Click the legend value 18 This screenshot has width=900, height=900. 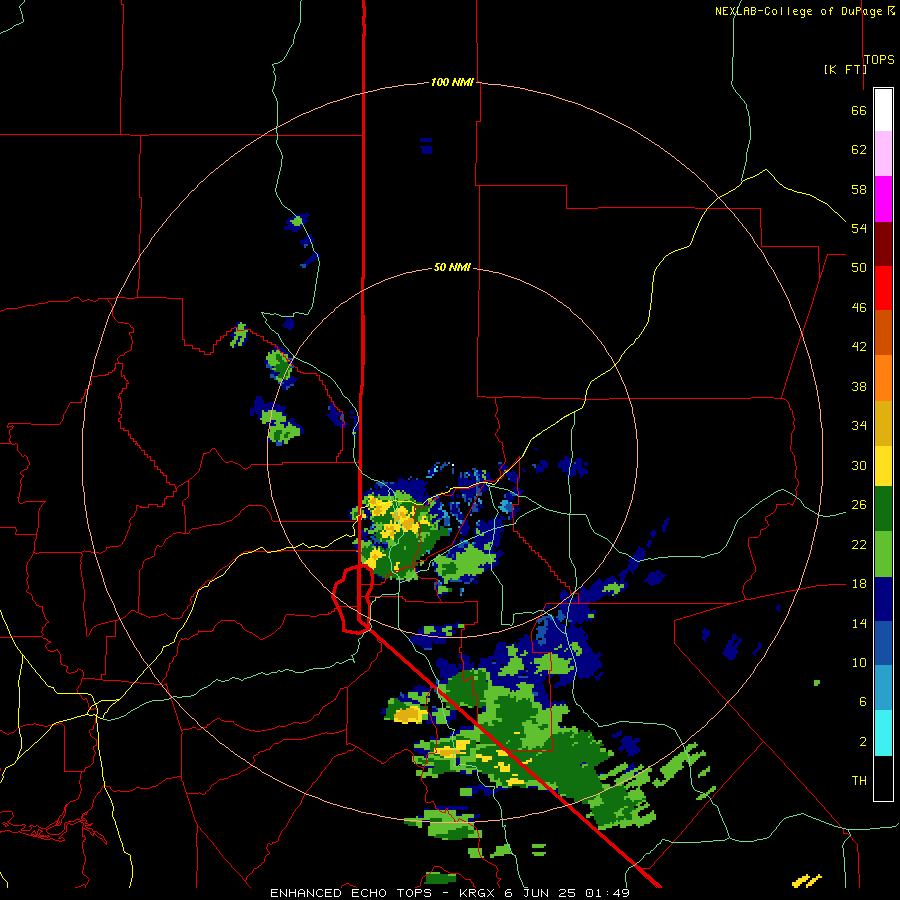point(859,584)
